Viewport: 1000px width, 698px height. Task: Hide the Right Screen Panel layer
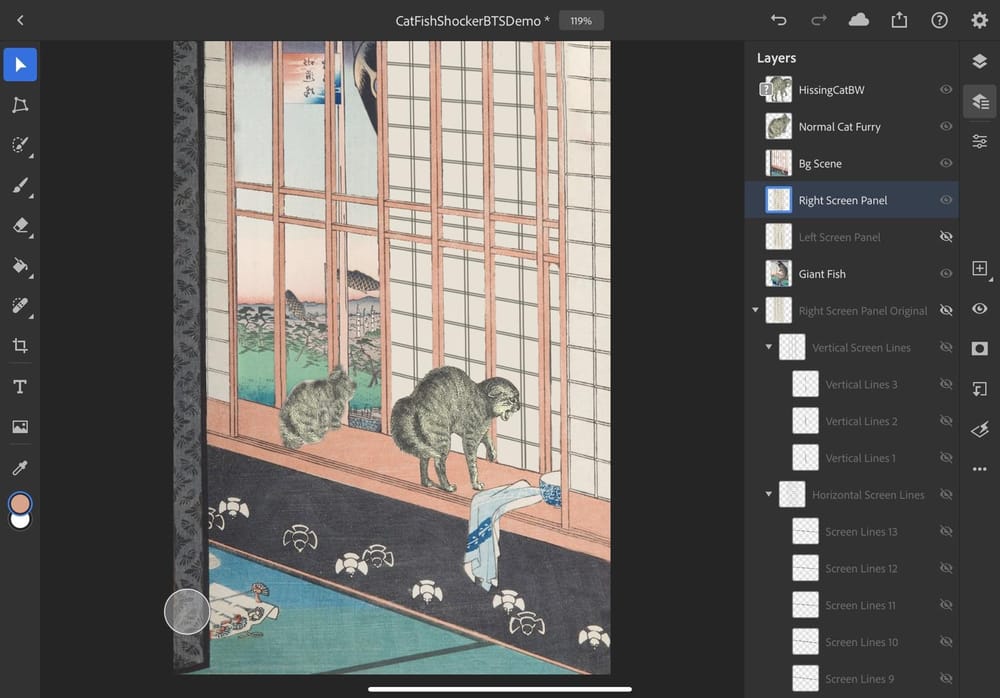946,200
